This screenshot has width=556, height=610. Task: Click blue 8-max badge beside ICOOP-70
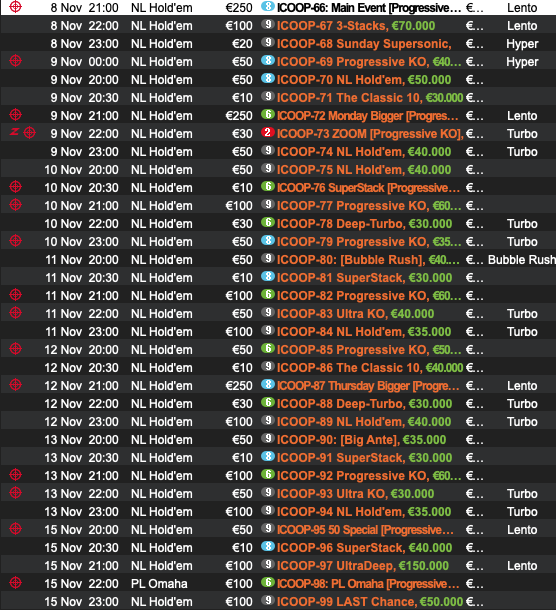[268, 79]
